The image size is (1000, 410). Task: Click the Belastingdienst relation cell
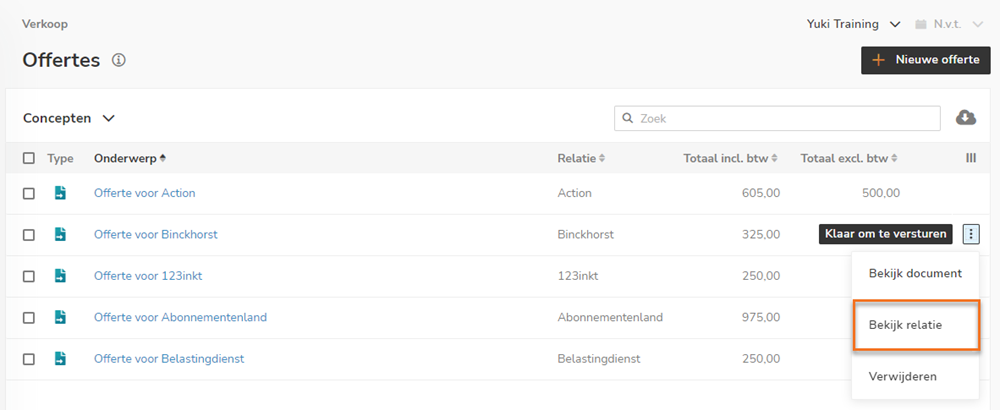[599, 358]
